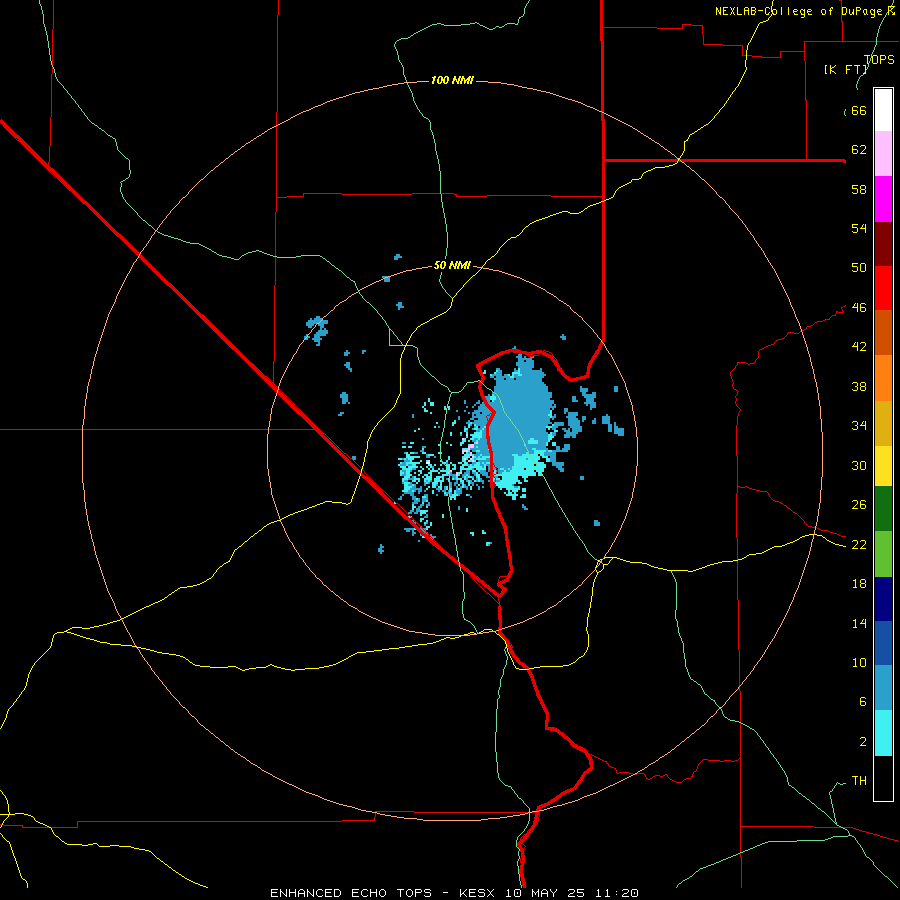The width and height of the screenshot is (900, 900).
Task: Click the legend value 18
Action: click(859, 584)
